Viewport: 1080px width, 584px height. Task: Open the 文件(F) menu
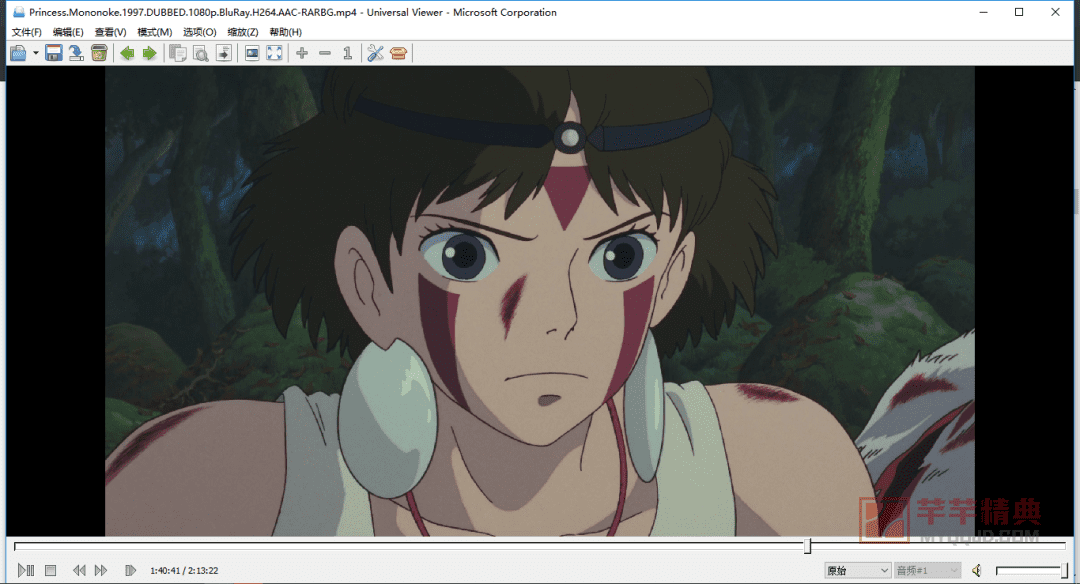pos(26,32)
